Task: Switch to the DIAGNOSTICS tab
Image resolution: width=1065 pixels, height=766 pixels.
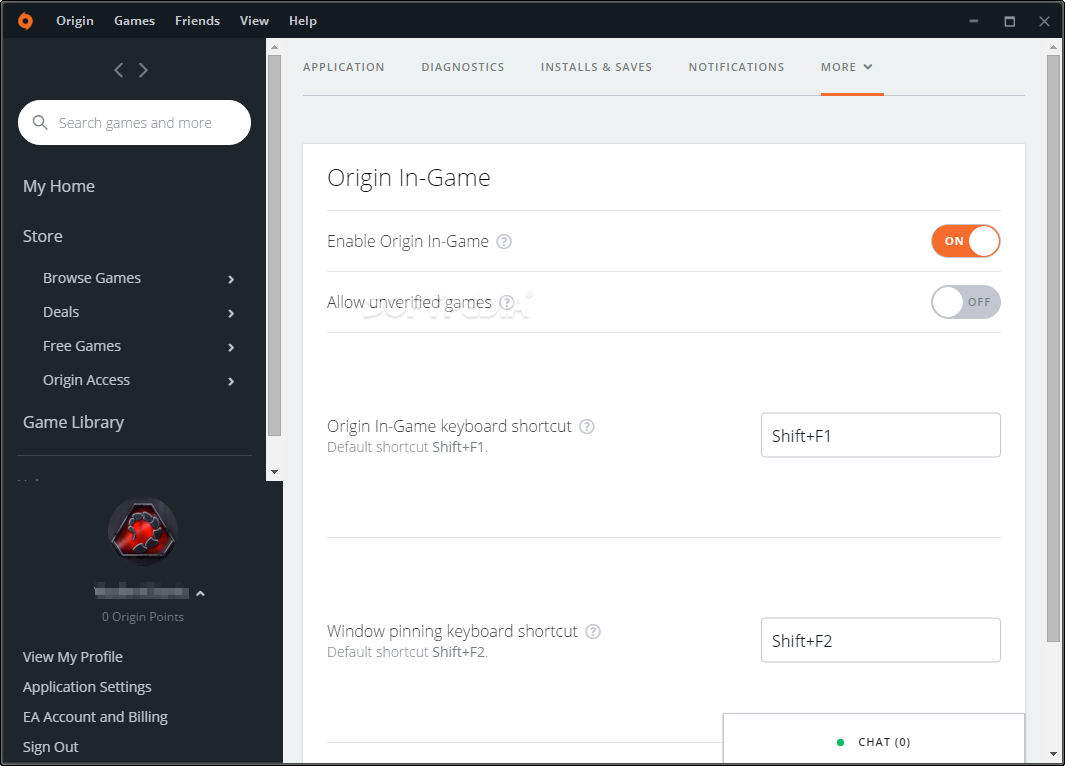Action: 463,67
